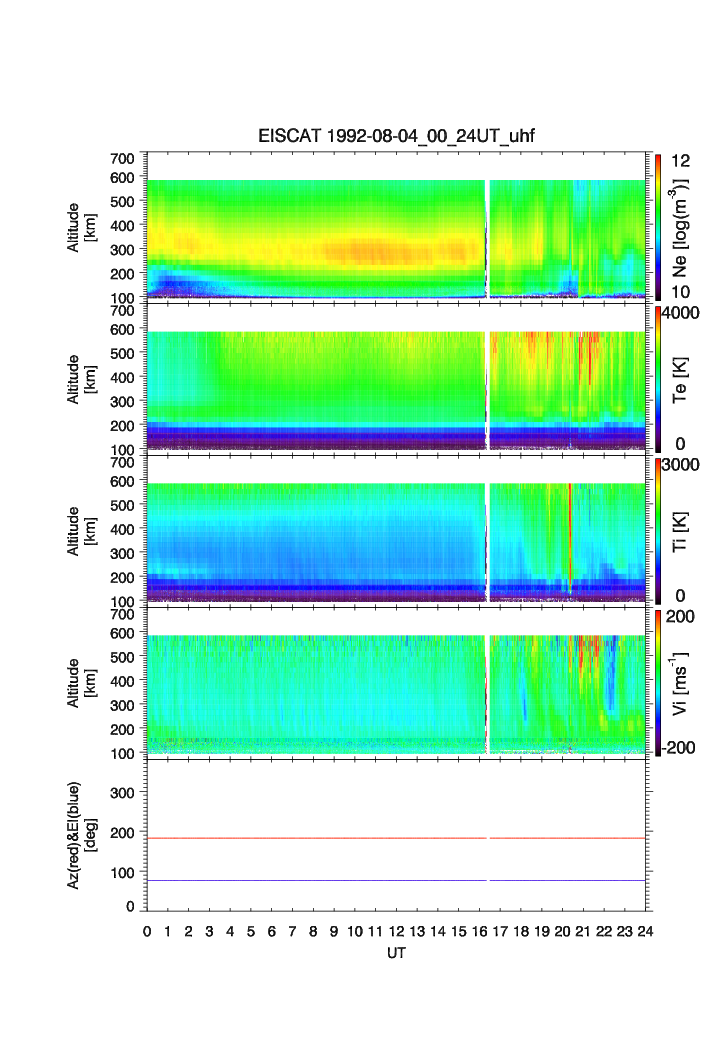Click the 12 tick on UT axis
Viewport: 708px width, 1063px height.
pos(396,931)
